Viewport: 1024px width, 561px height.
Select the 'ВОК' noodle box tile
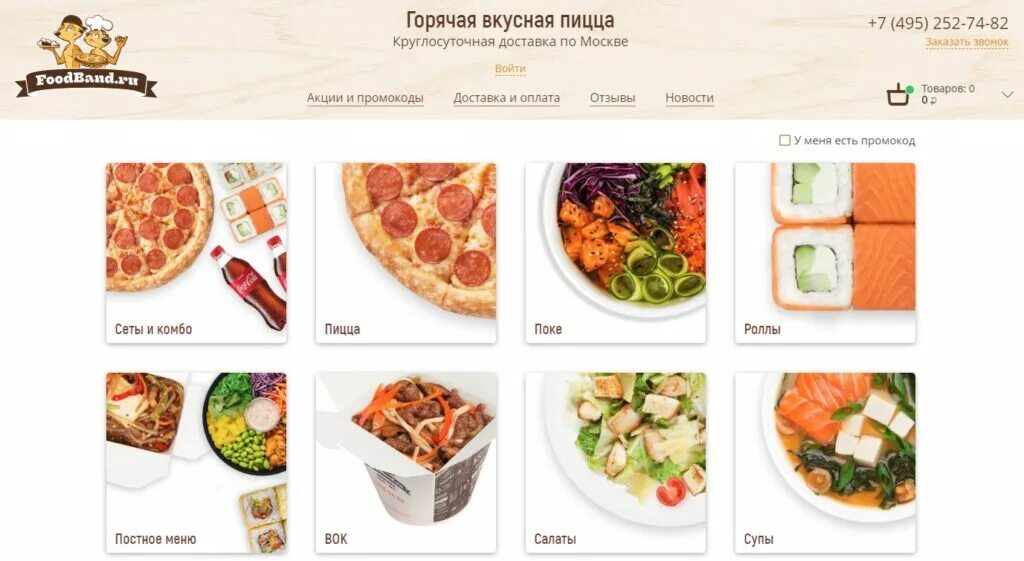[406, 463]
